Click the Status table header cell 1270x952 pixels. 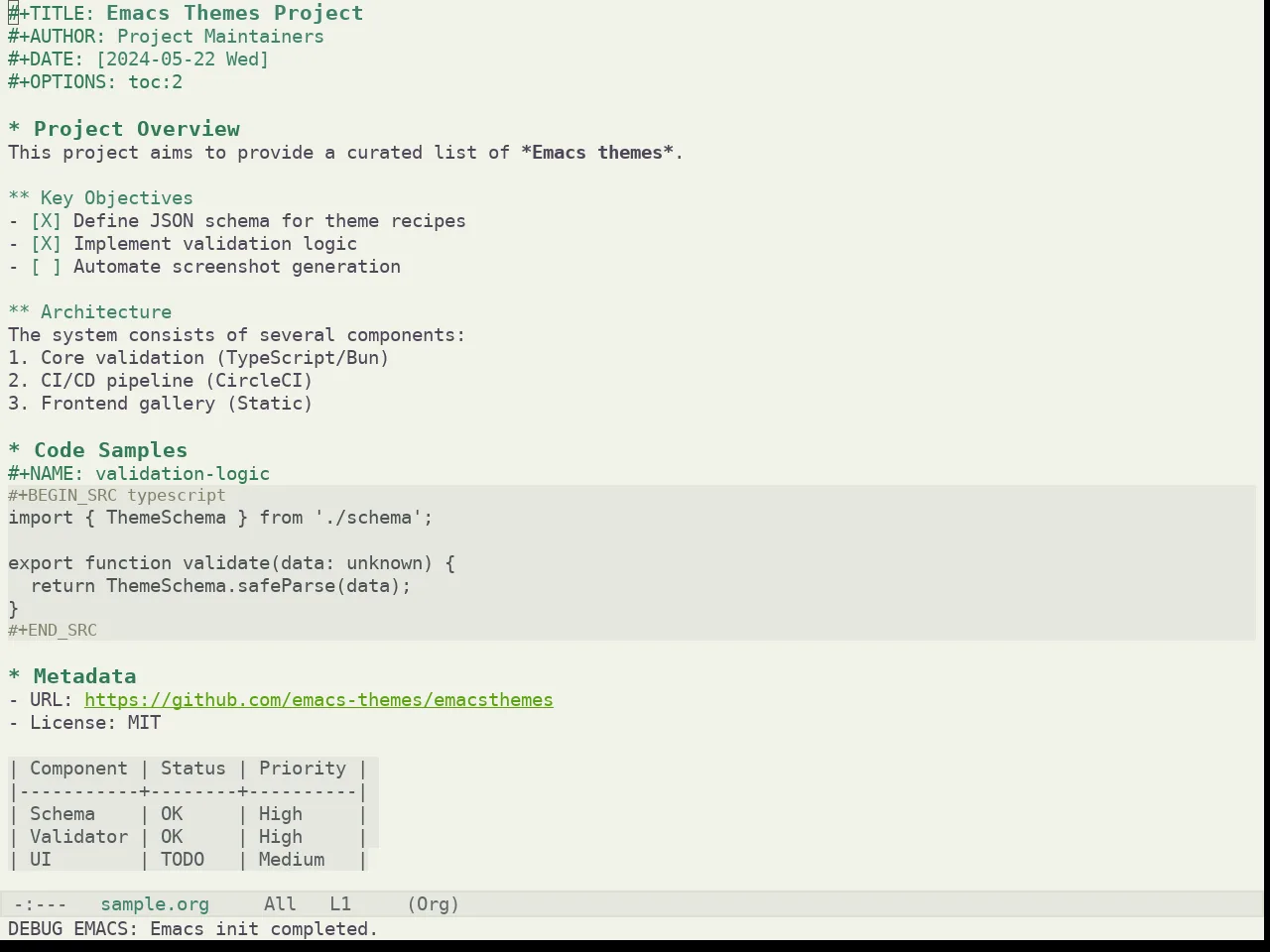coord(193,769)
